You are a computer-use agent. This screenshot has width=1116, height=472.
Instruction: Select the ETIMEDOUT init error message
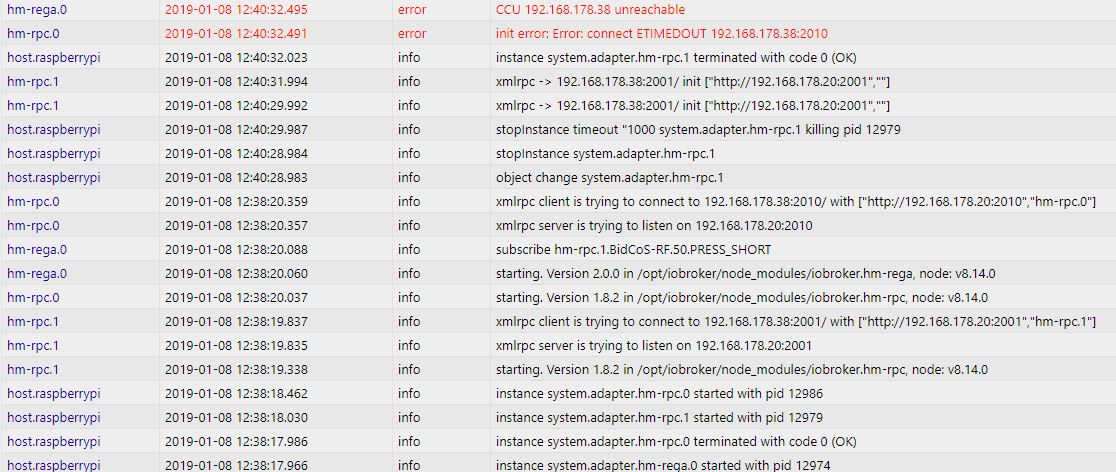[x=661, y=33]
